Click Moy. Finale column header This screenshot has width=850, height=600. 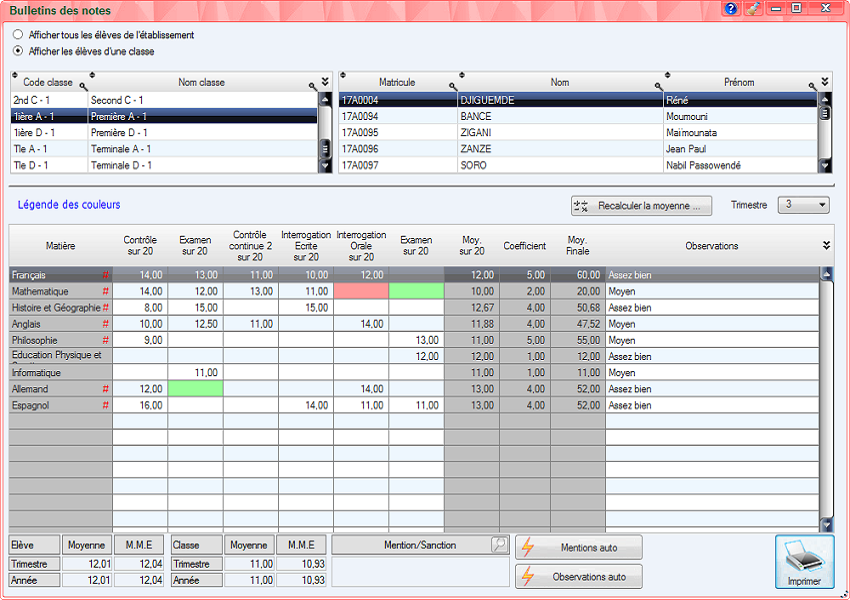(577, 246)
